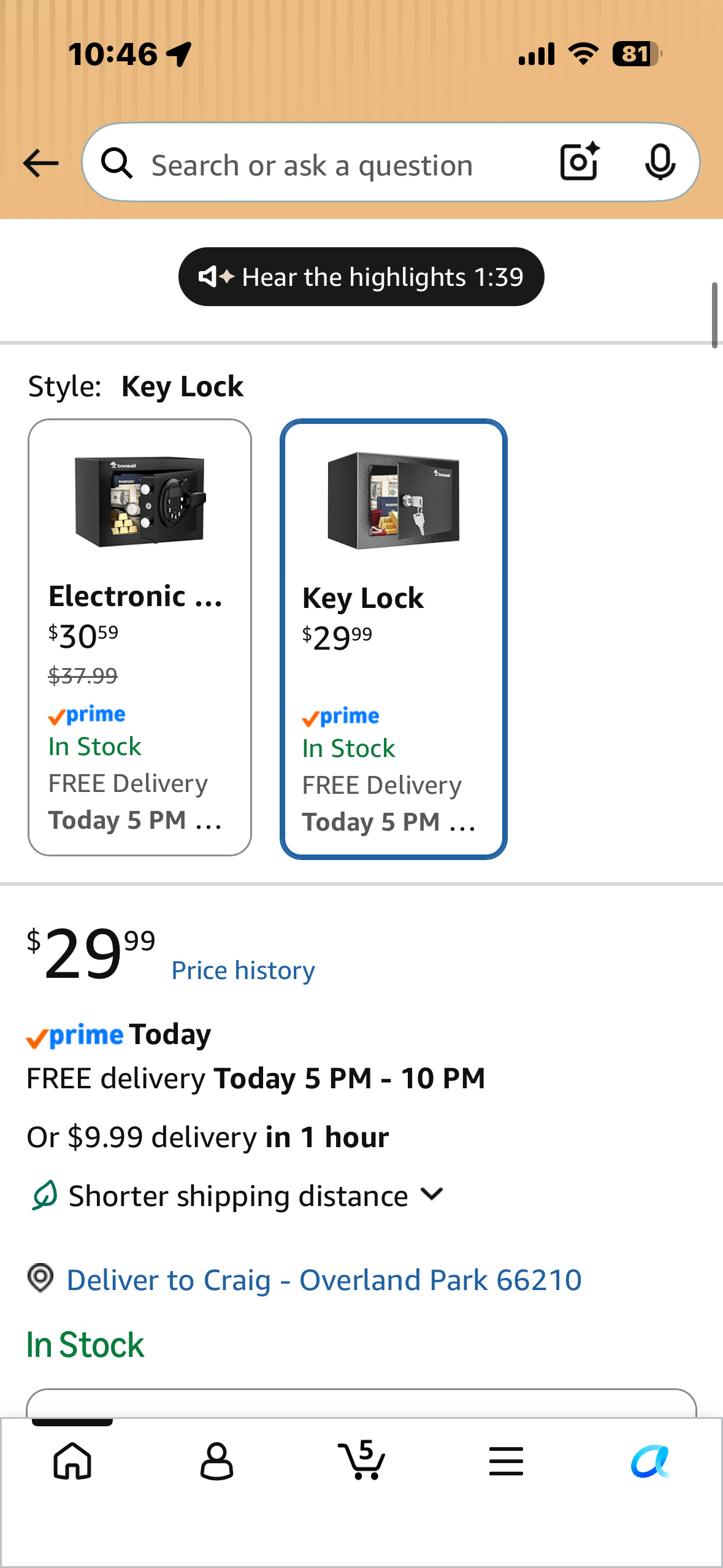Tap the Electronic safe thumbnail image
The width and height of the screenshot is (723, 1568).
click(x=140, y=501)
